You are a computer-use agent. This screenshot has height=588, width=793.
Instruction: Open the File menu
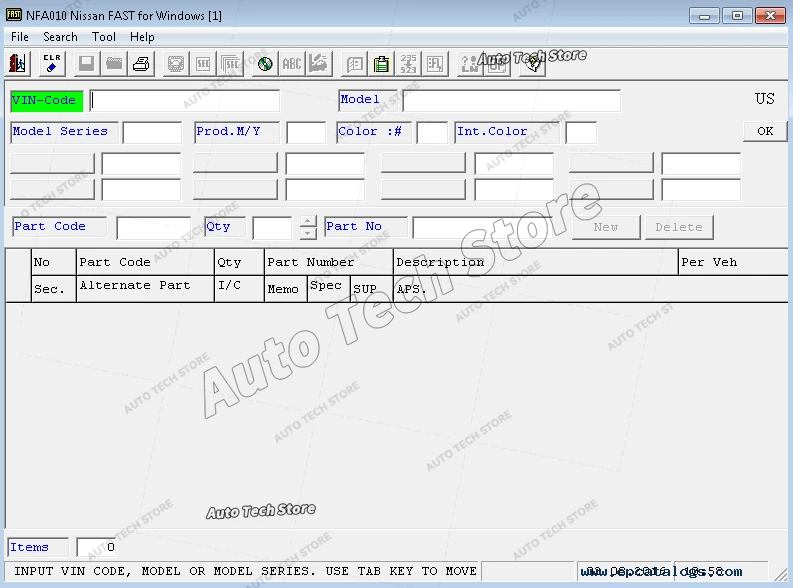tap(20, 37)
